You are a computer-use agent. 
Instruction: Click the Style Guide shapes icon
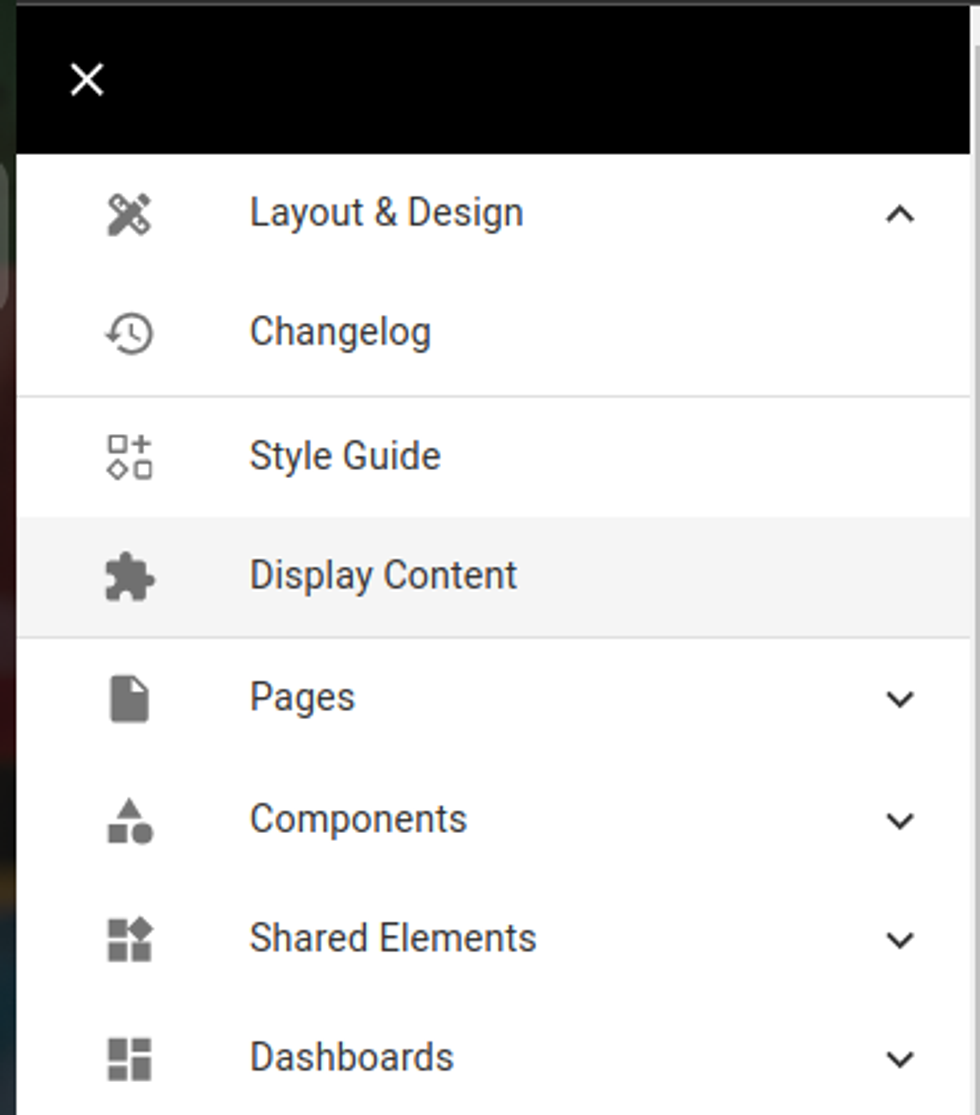(127, 455)
